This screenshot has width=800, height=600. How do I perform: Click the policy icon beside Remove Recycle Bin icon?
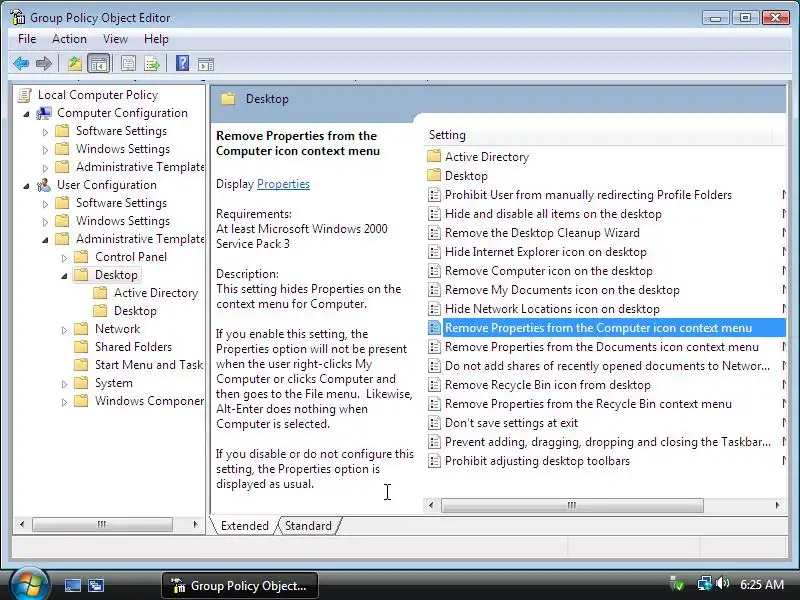[x=434, y=385]
